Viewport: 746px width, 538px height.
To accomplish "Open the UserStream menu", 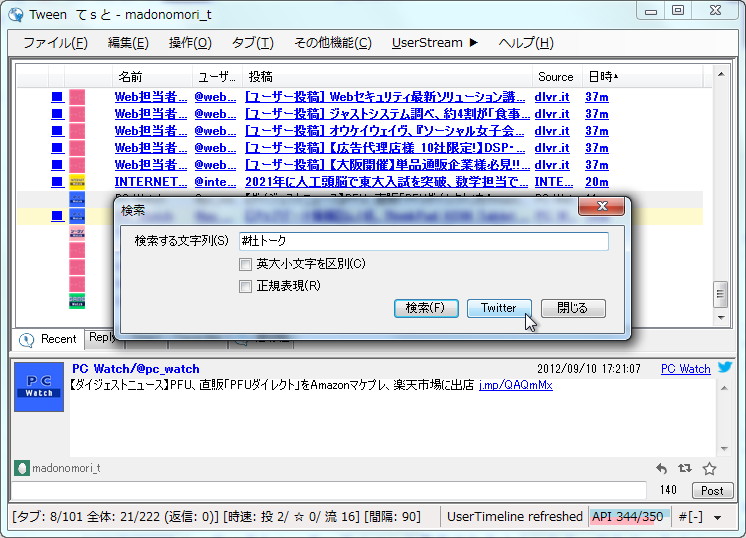I will tap(434, 43).
